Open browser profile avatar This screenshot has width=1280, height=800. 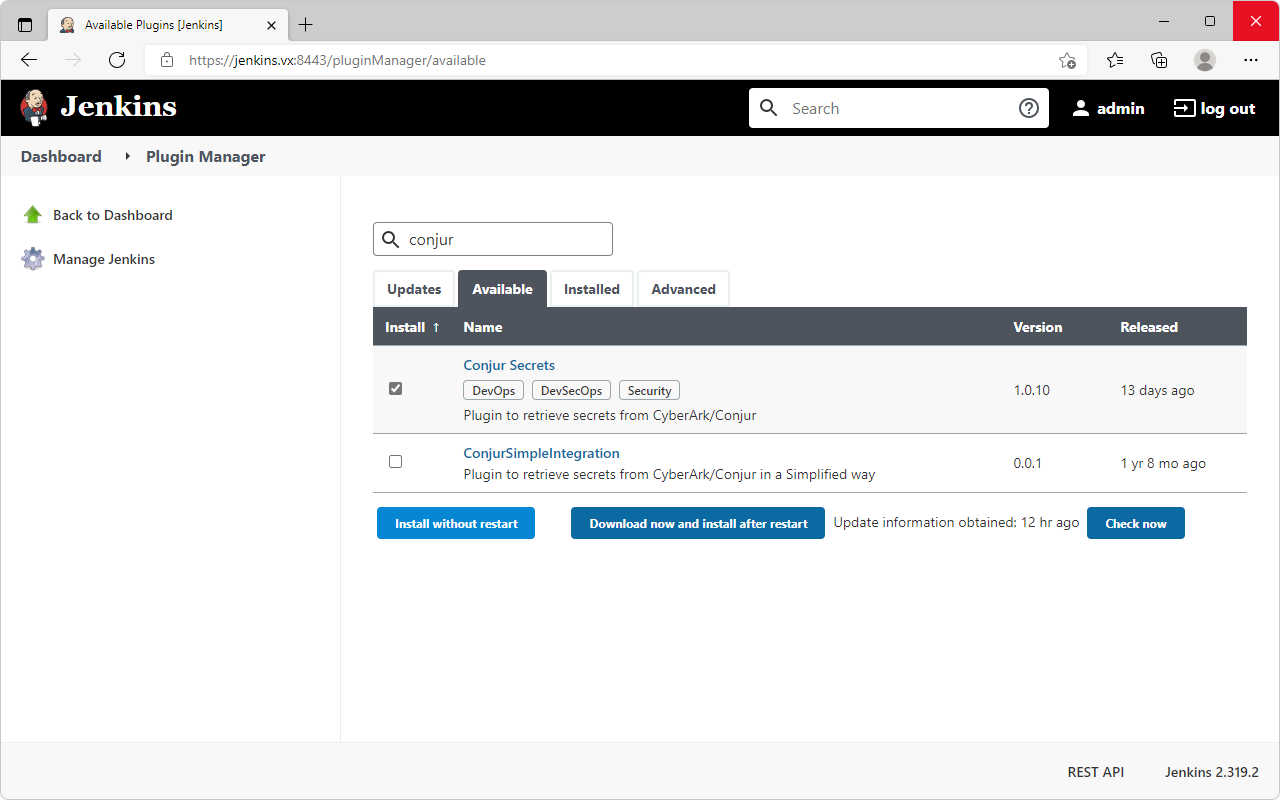(x=1205, y=60)
